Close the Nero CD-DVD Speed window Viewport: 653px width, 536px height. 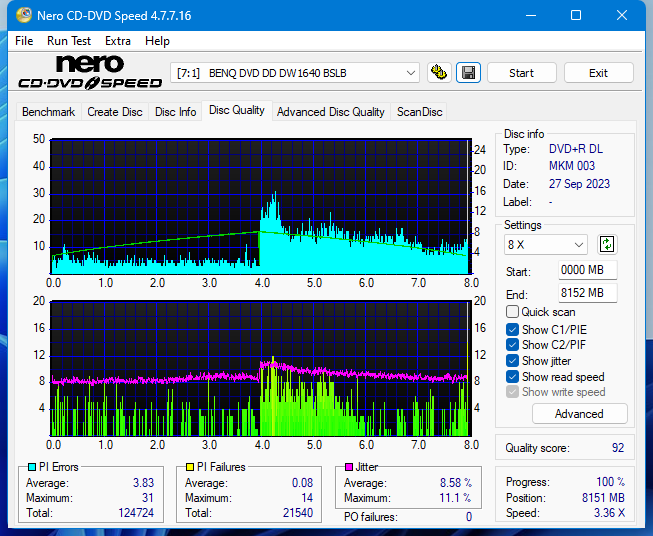(x=622, y=15)
